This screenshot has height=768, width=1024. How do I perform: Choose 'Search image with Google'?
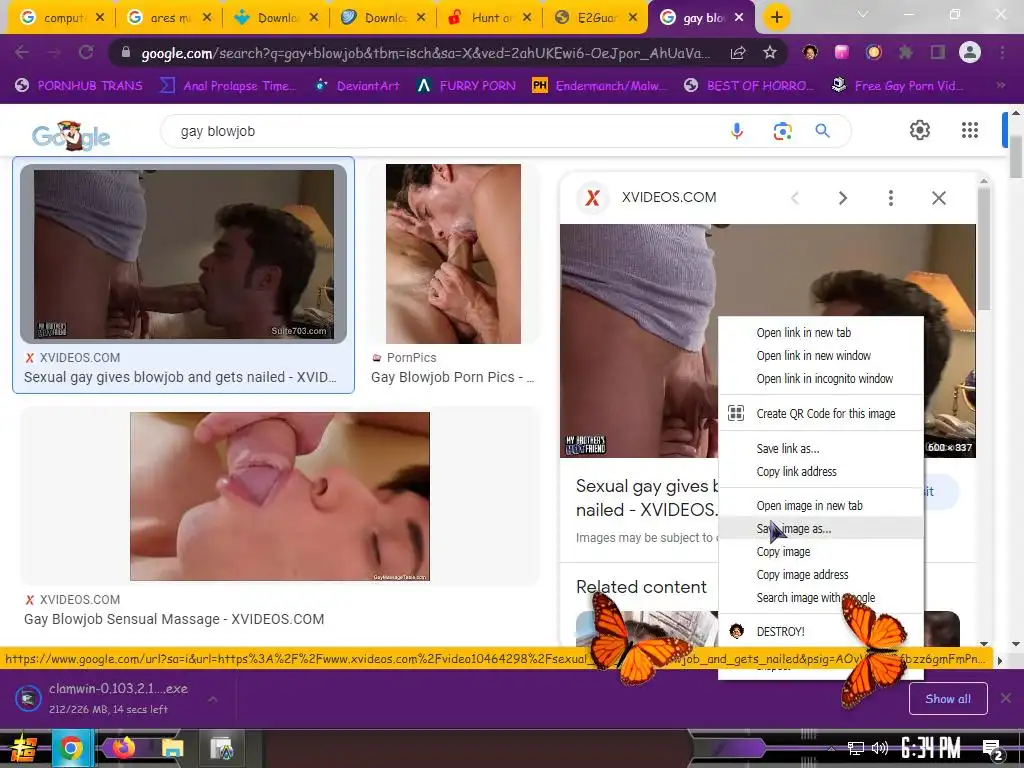pyautogui.click(x=821, y=597)
